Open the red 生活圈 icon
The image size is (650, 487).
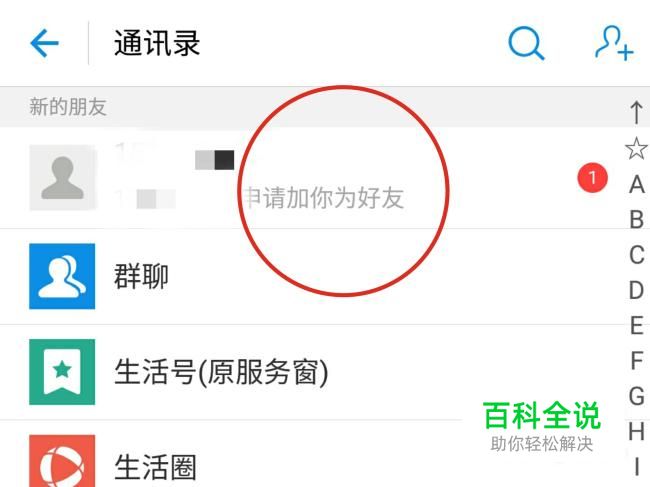tap(62, 461)
